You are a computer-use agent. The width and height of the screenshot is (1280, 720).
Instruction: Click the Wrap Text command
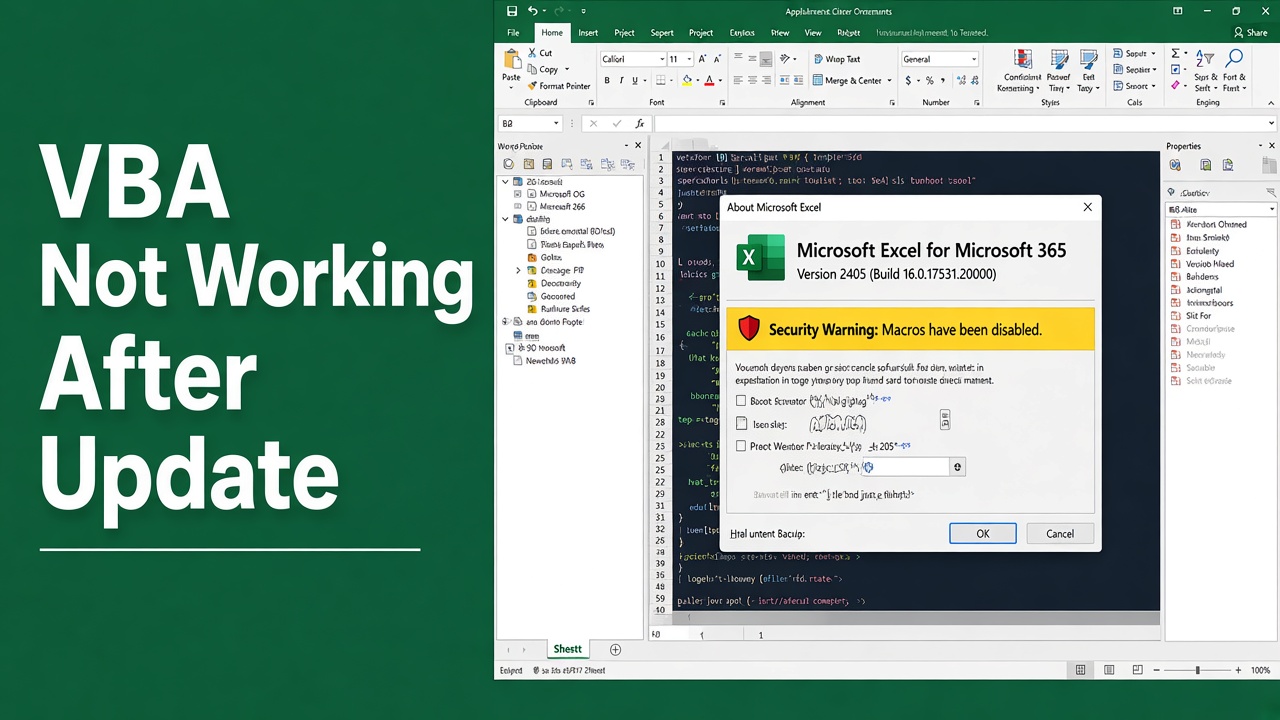[836, 59]
